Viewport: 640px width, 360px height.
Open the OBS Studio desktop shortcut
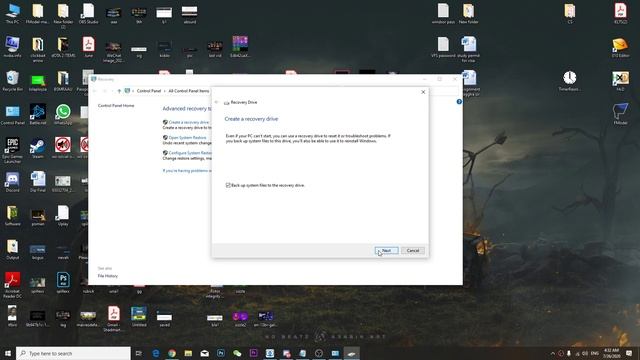click(89, 13)
